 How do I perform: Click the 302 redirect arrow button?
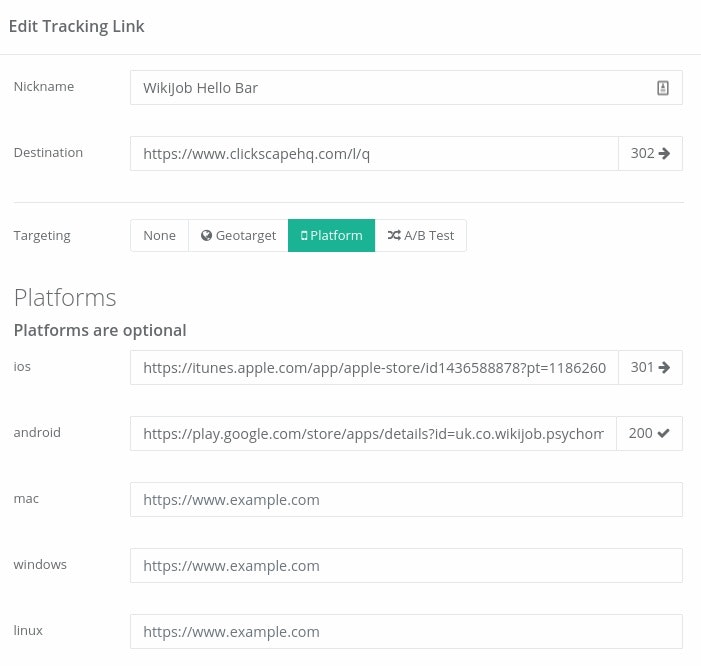coord(650,153)
